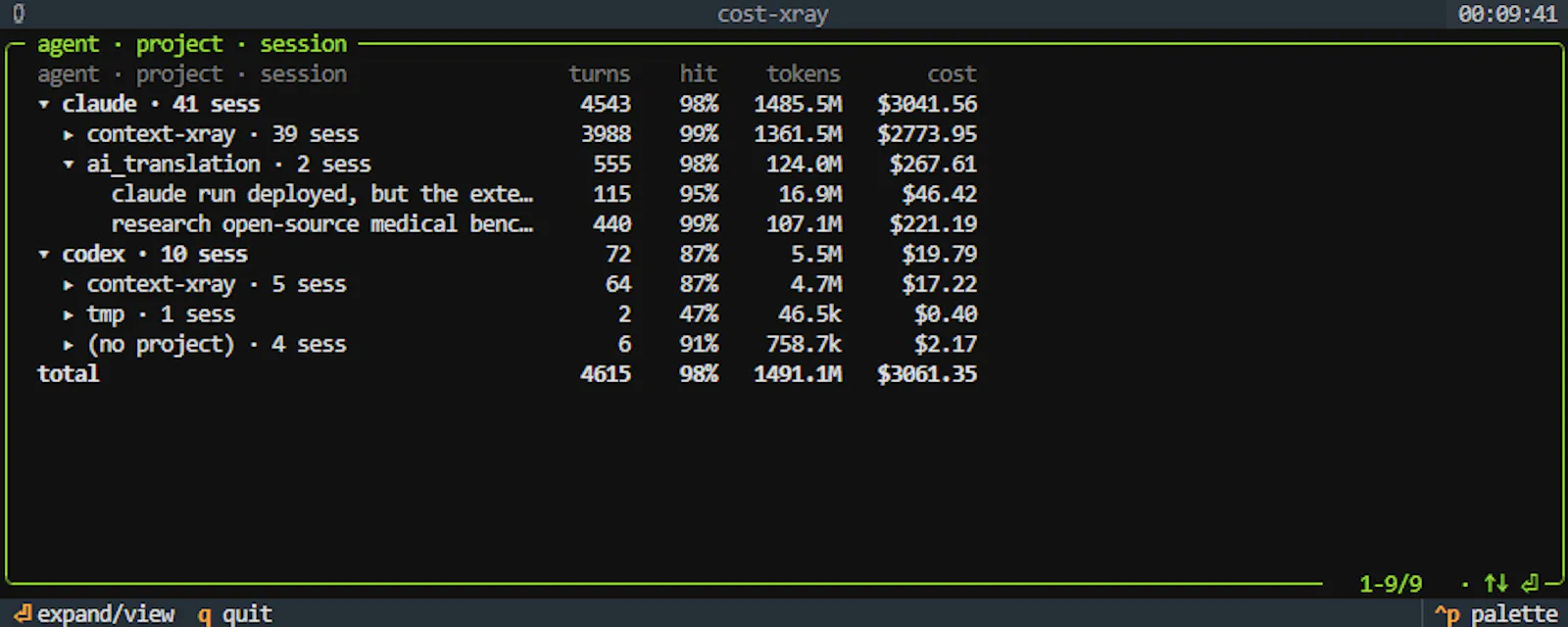Select the ai_translation · 2 sess label
Viewport: 1568px width, 627px height.
[228, 165]
